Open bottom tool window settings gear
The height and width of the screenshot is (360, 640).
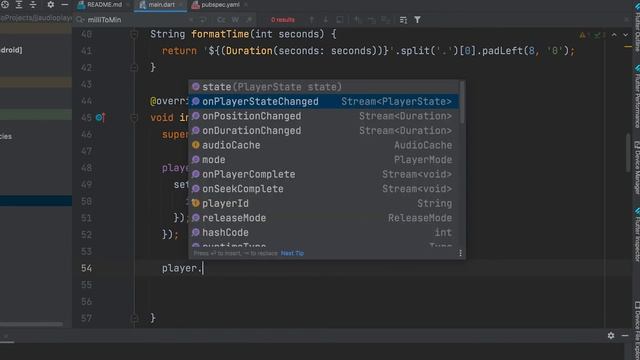[x=611, y=336]
